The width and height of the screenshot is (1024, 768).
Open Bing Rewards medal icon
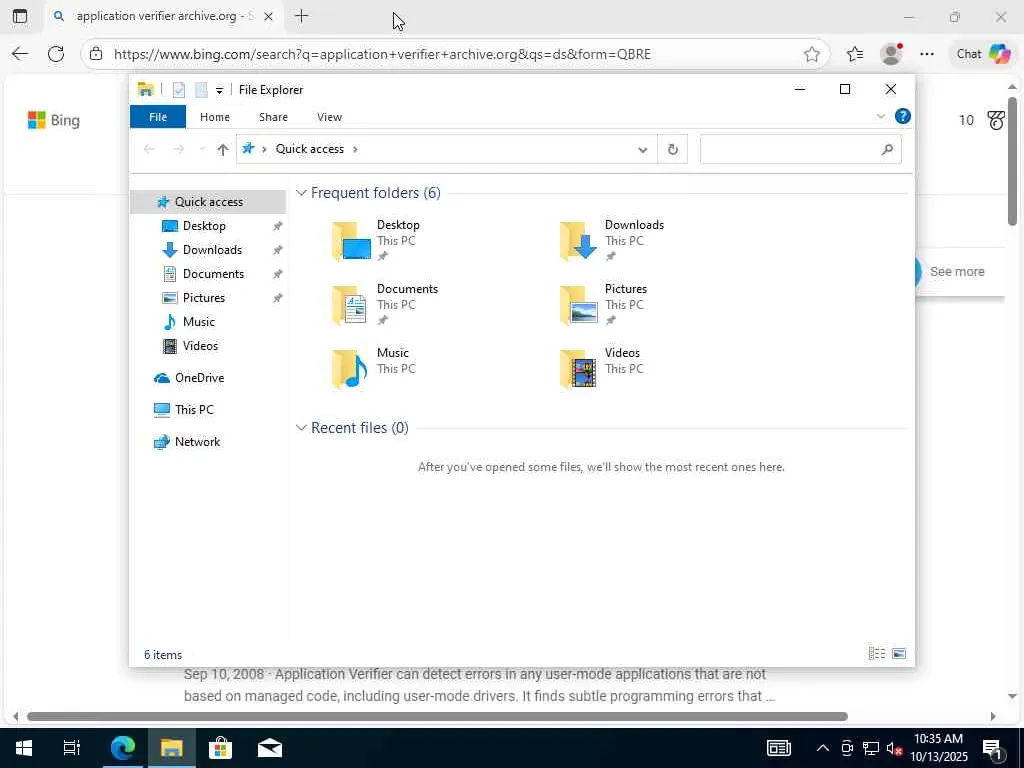click(x=996, y=120)
